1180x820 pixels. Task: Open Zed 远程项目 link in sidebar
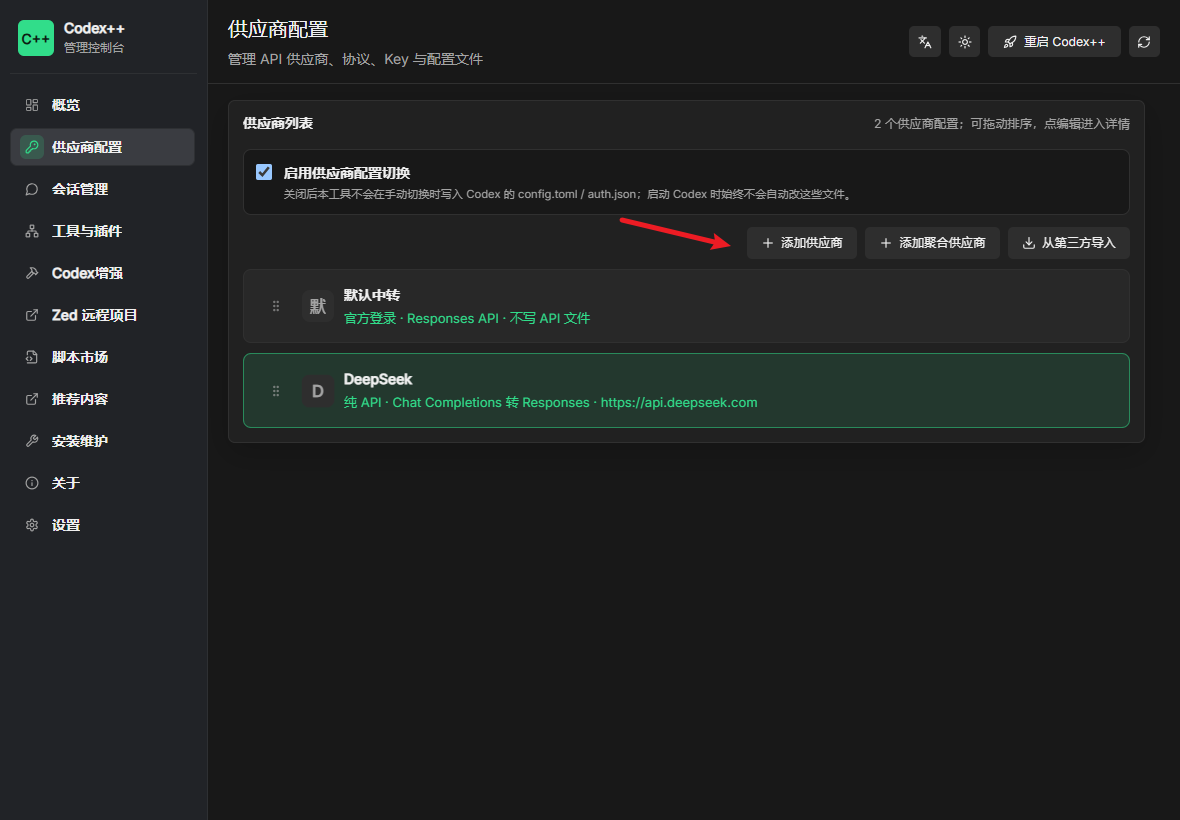click(102, 315)
